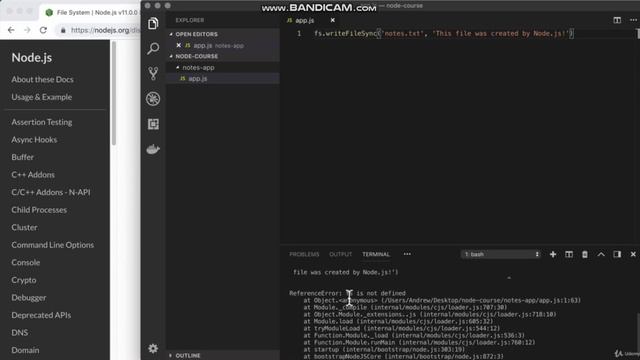
Task: Open Command Line Options docs link
Action: (53, 245)
